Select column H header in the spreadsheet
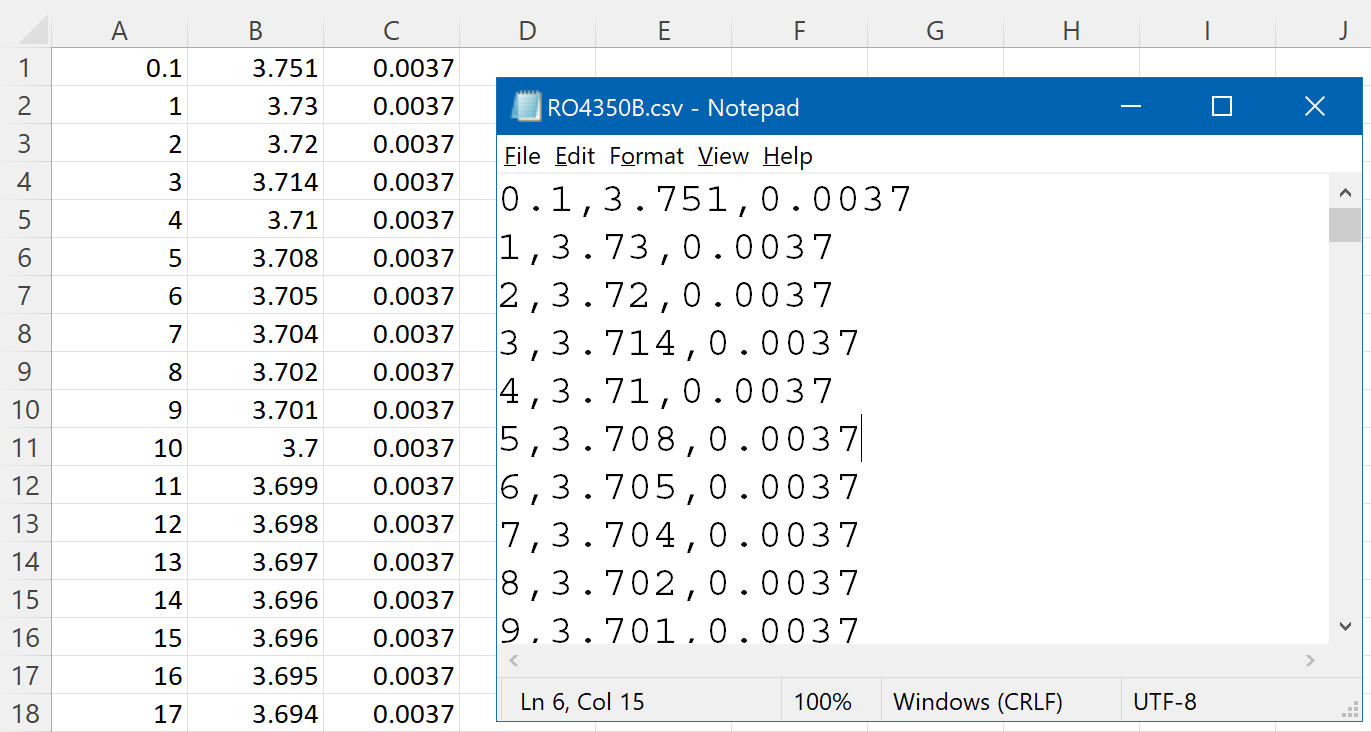The width and height of the screenshot is (1371, 732). click(x=1071, y=31)
